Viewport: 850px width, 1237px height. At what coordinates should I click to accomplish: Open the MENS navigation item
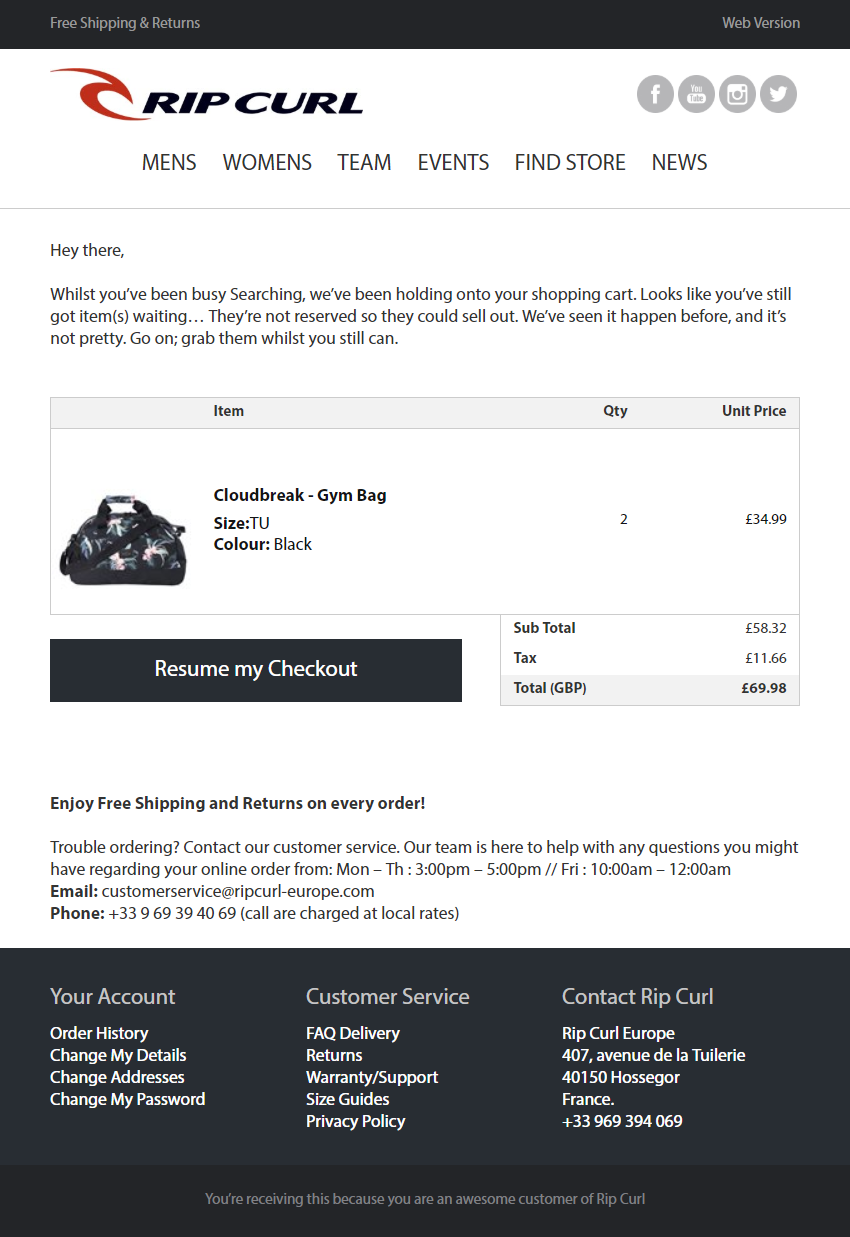pyautogui.click(x=169, y=162)
